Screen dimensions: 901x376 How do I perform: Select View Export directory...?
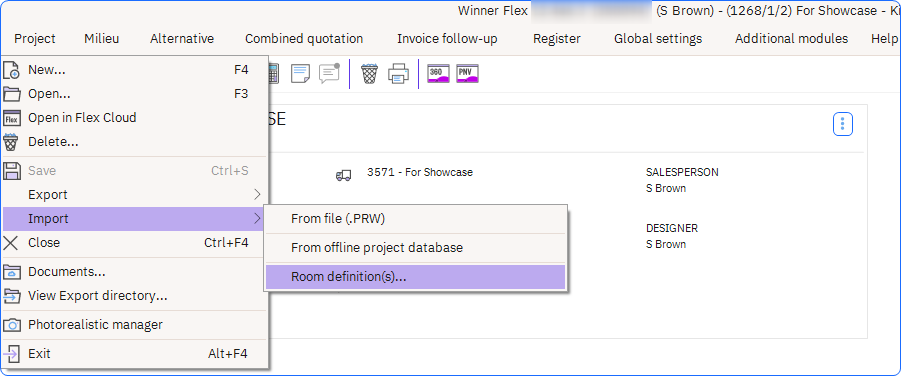click(x=134, y=296)
